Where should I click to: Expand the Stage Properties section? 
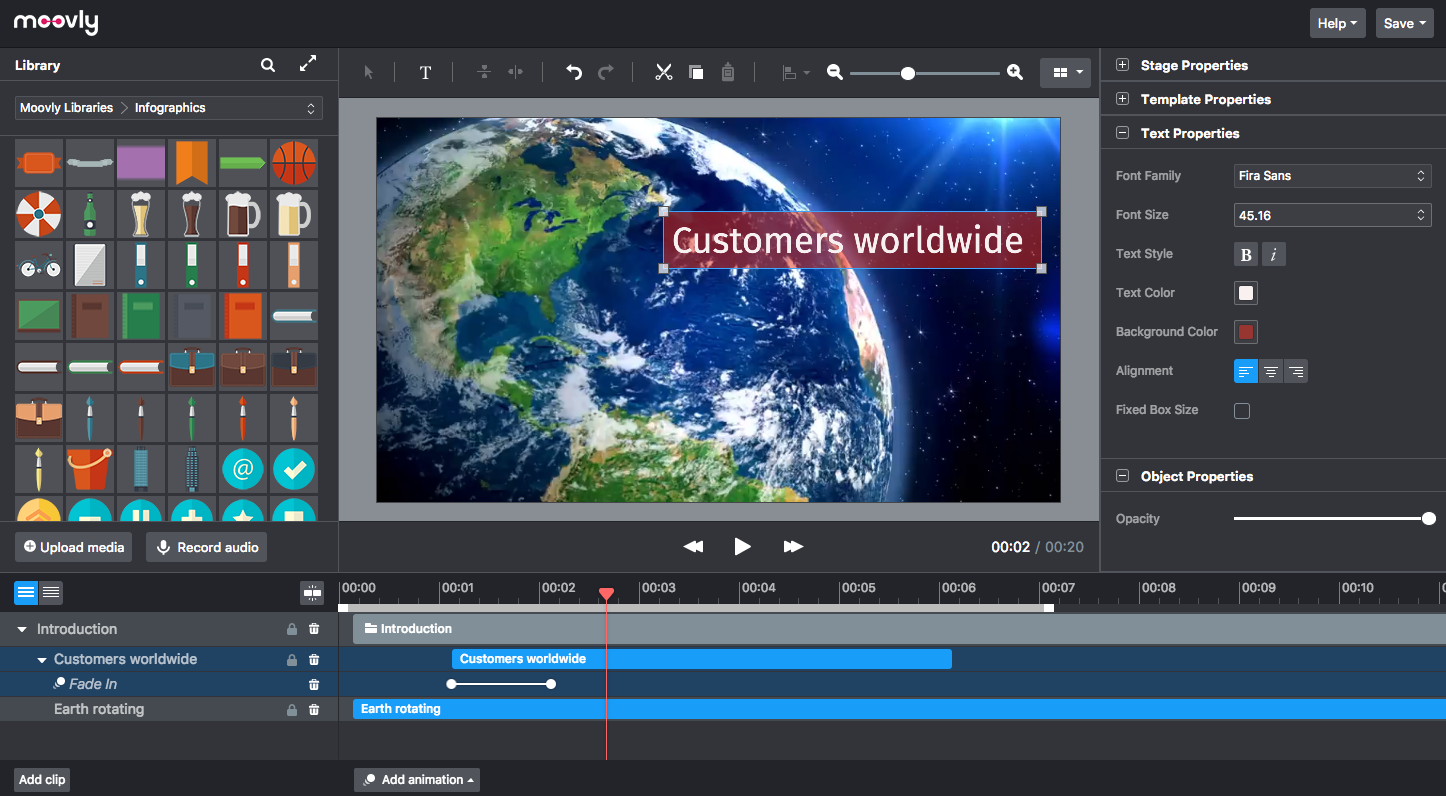(x=1122, y=65)
